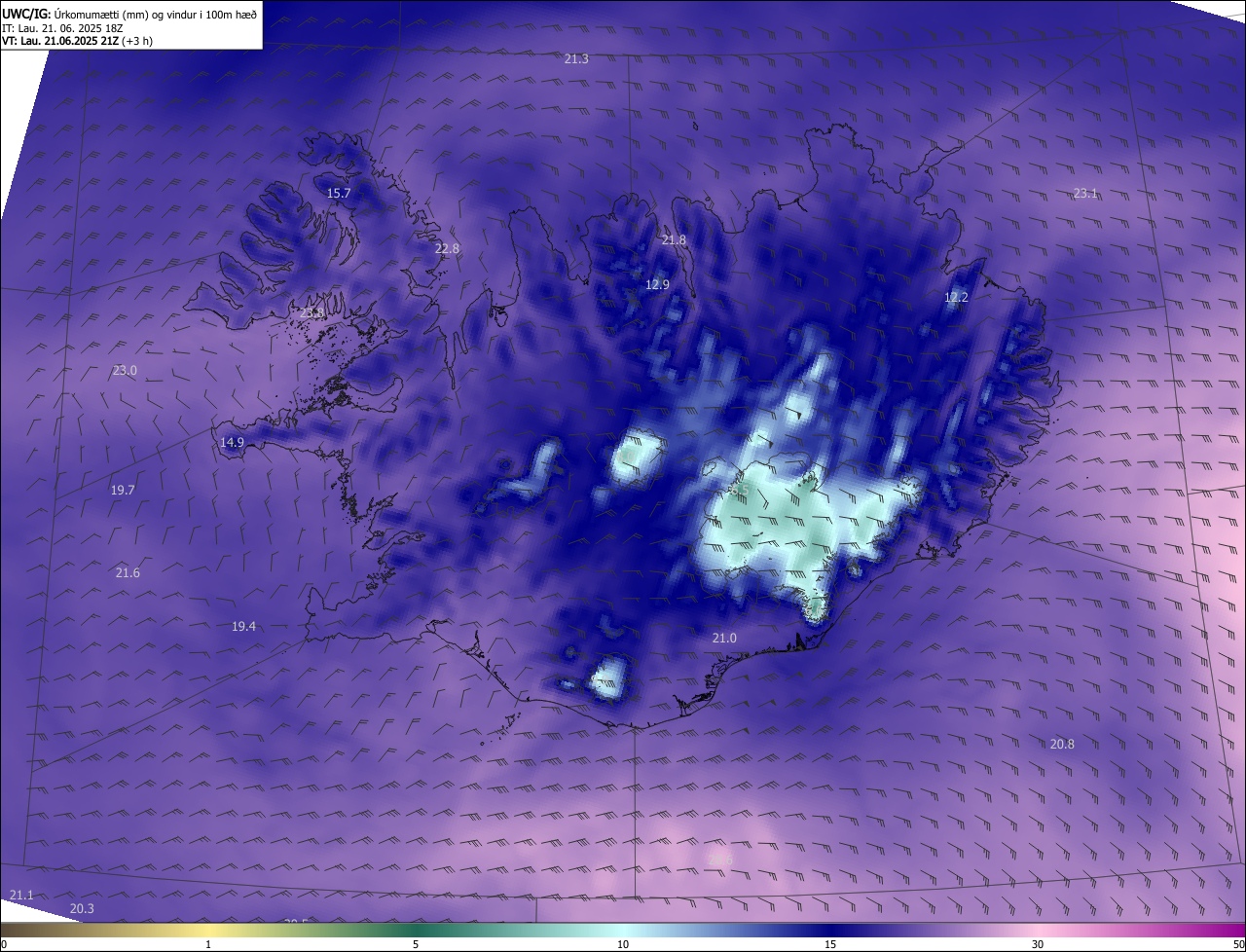The width and height of the screenshot is (1246, 952).
Task: Click the 'VT: Lau. 21.06.2025 21Z (+3 h)' line
Action: (78, 41)
